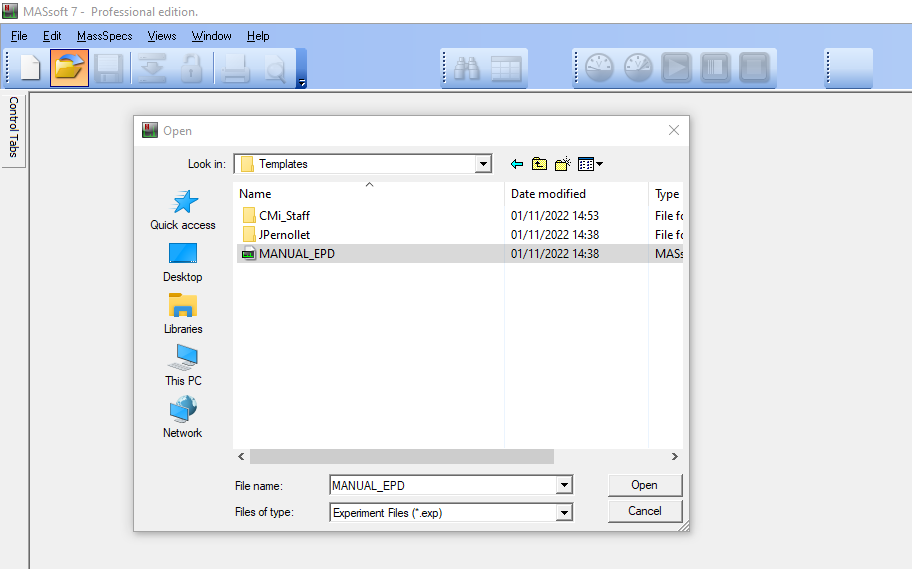Open the MassSpecs menu
Image resolution: width=912 pixels, height=569 pixels.
[104, 36]
